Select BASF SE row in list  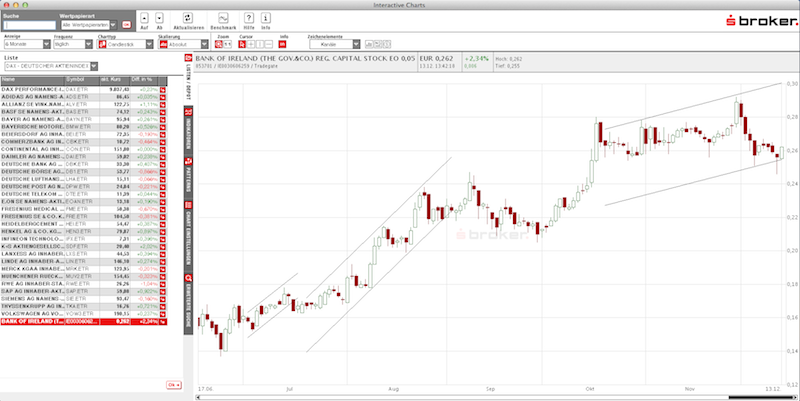(84, 112)
